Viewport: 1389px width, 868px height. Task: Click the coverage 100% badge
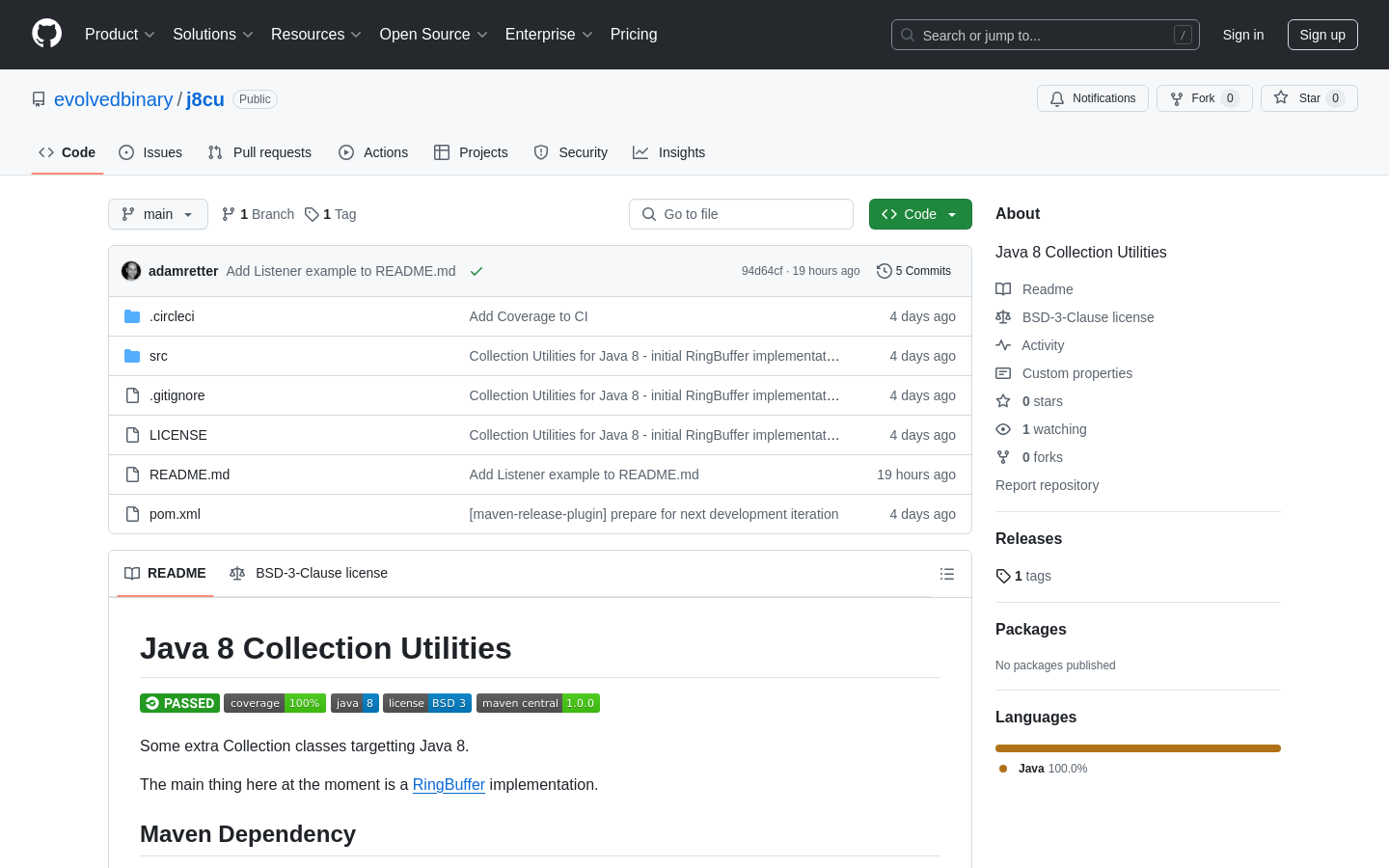[x=275, y=703]
